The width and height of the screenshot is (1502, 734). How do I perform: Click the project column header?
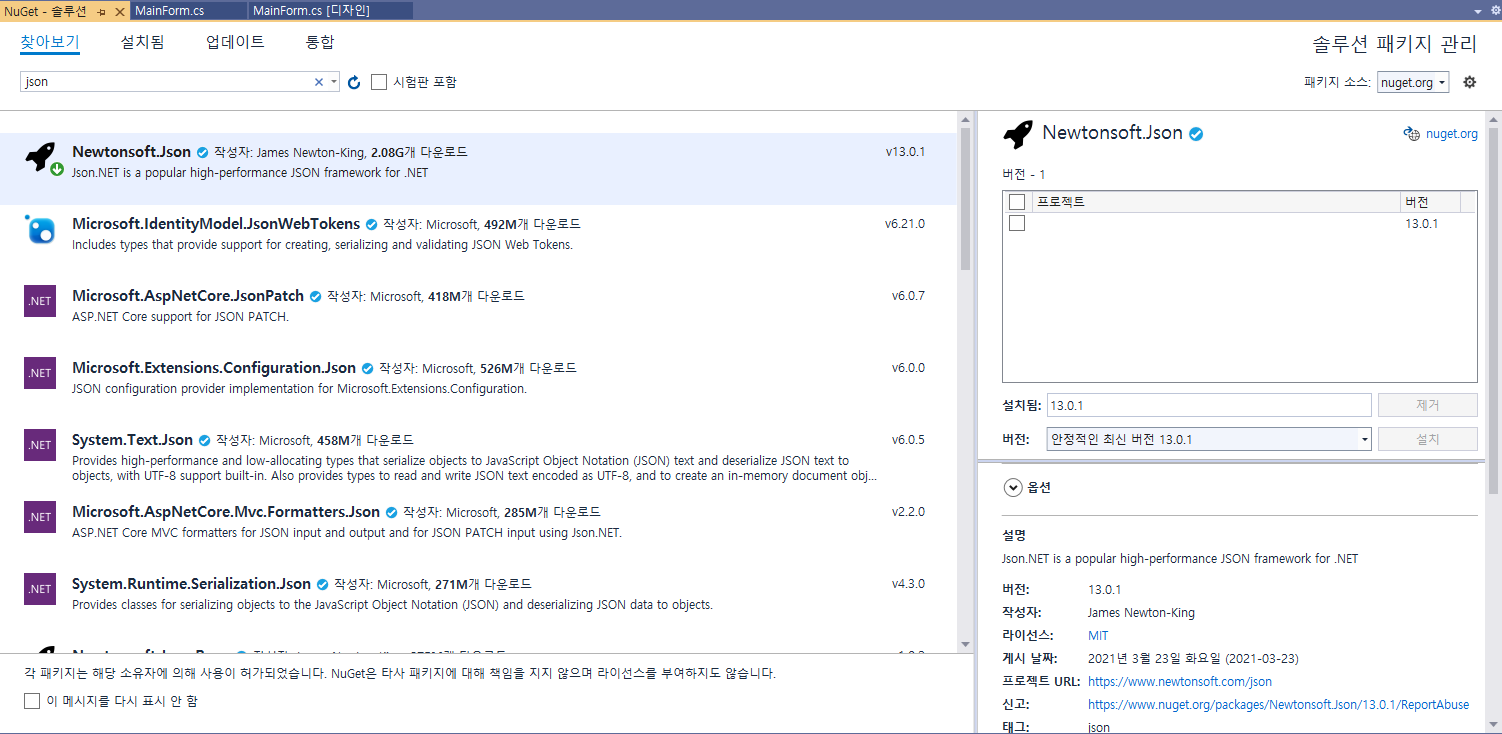click(x=1215, y=202)
